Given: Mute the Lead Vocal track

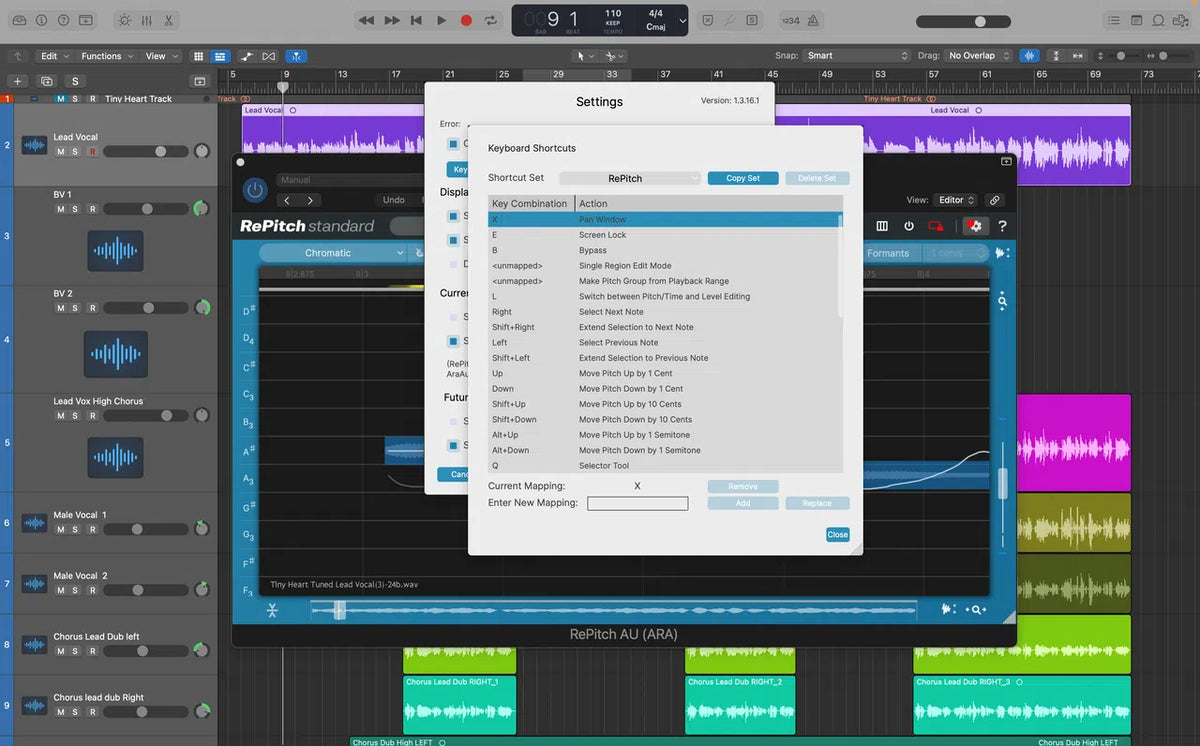Looking at the screenshot, I should (x=61, y=152).
